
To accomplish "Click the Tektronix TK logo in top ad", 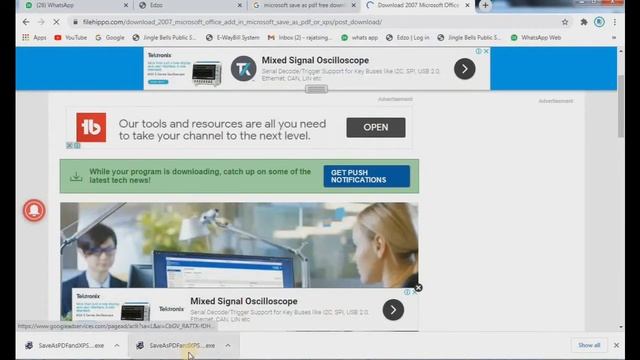I will click(244, 69).
